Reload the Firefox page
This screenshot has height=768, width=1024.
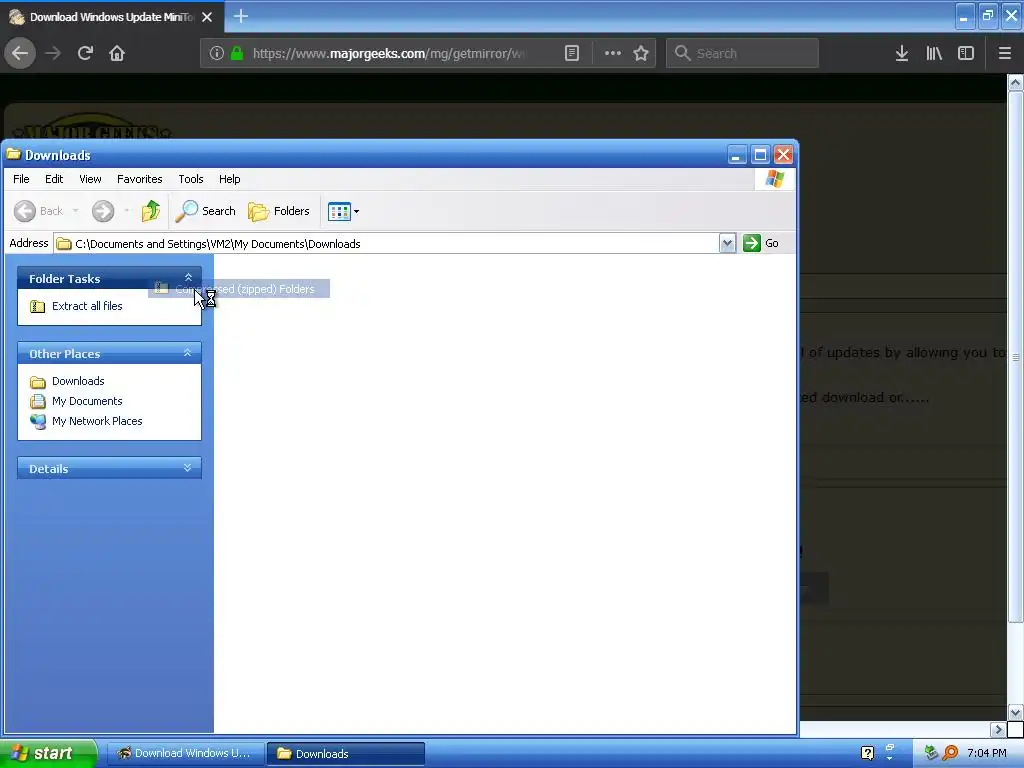click(x=85, y=53)
